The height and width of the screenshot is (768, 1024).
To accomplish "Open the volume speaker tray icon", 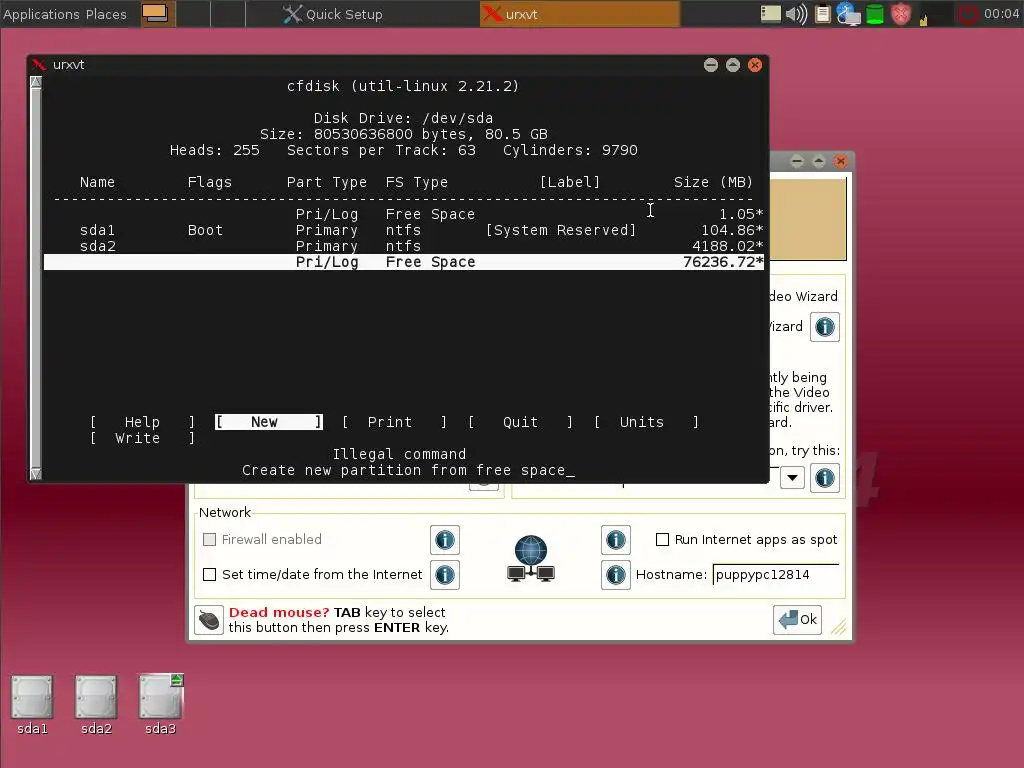I will (796, 14).
